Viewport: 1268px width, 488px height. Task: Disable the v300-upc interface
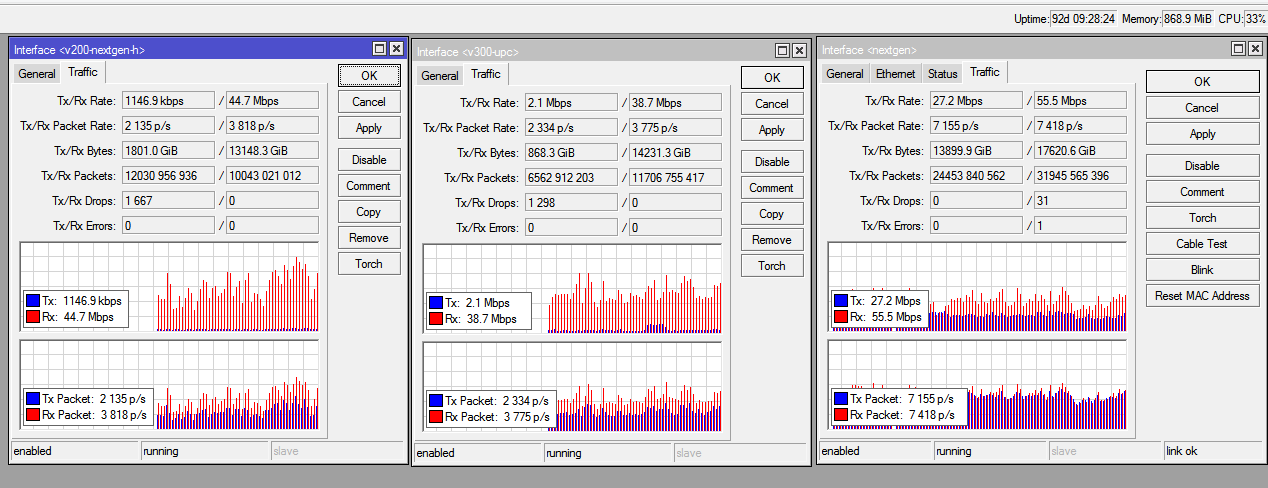click(x=772, y=162)
